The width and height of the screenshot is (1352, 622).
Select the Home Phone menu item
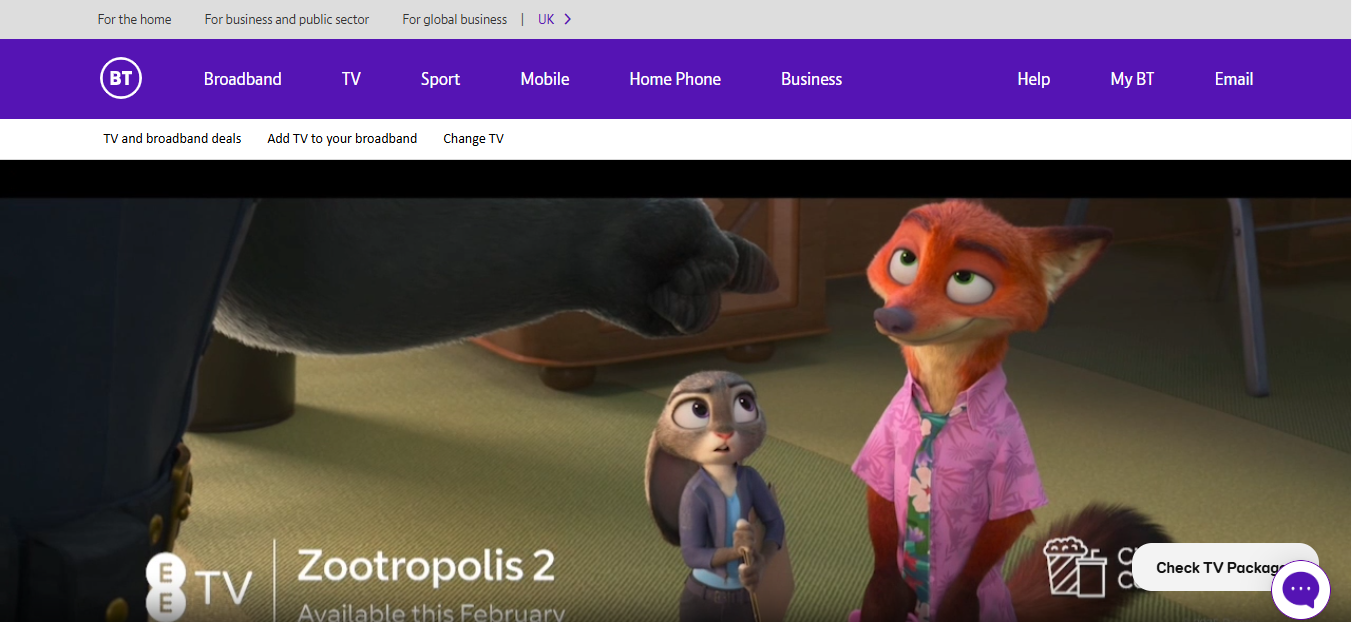[x=674, y=78]
